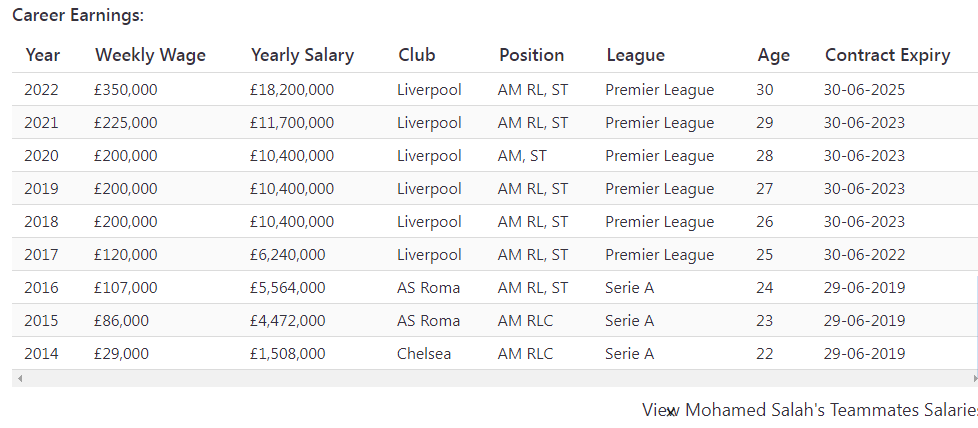Screen dimensions: 978x428
Task: Click the Age column header
Action: [x=774, y=55]
